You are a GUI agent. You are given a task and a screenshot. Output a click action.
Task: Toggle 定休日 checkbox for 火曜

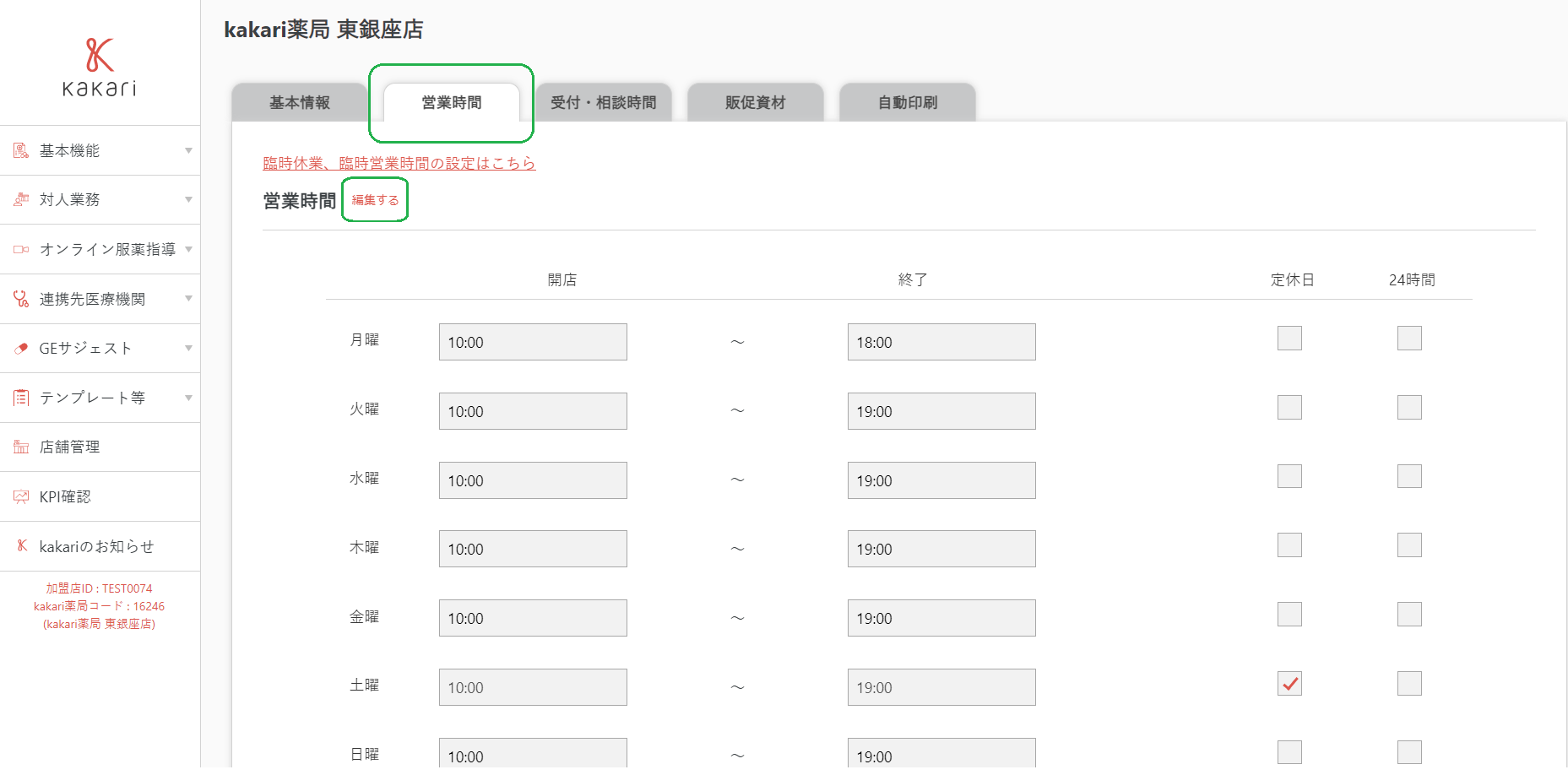pos(1289,407)
